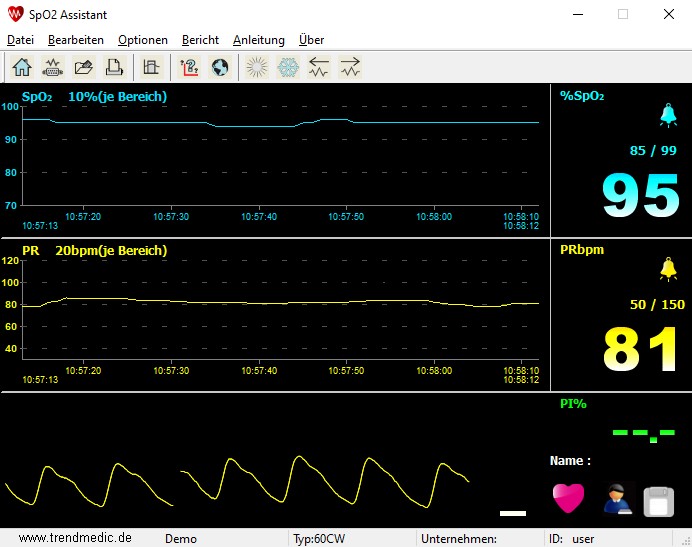Click the pink heart pulse icon

point(568,498)
